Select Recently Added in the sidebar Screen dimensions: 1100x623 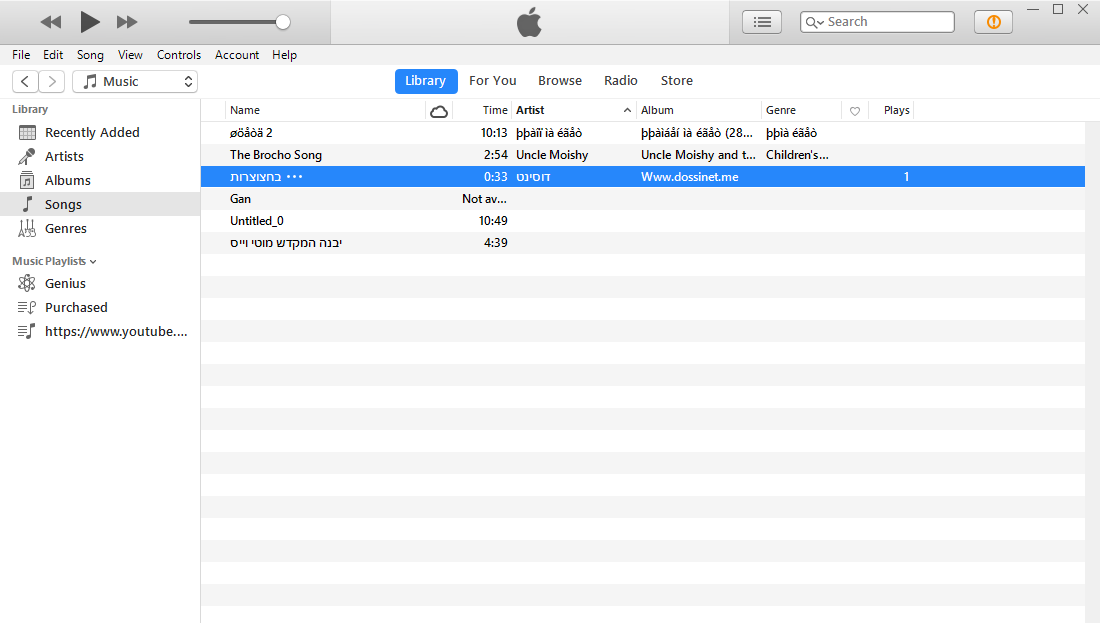point(100,133)
